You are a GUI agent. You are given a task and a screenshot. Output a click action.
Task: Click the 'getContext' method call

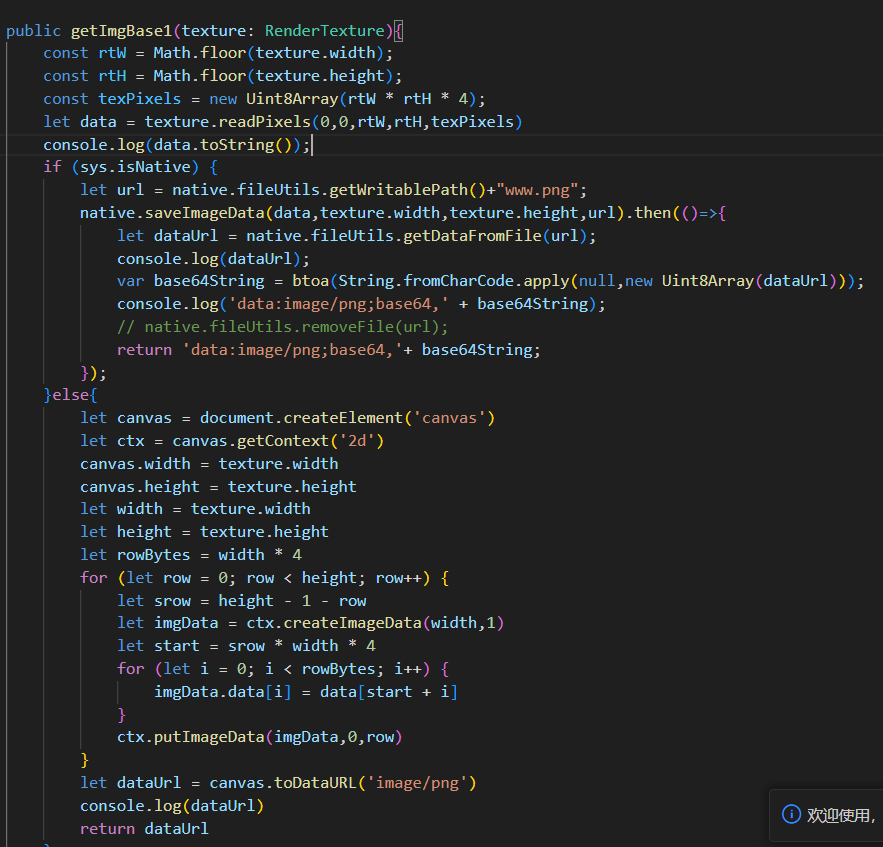click(x=283, y=441)
